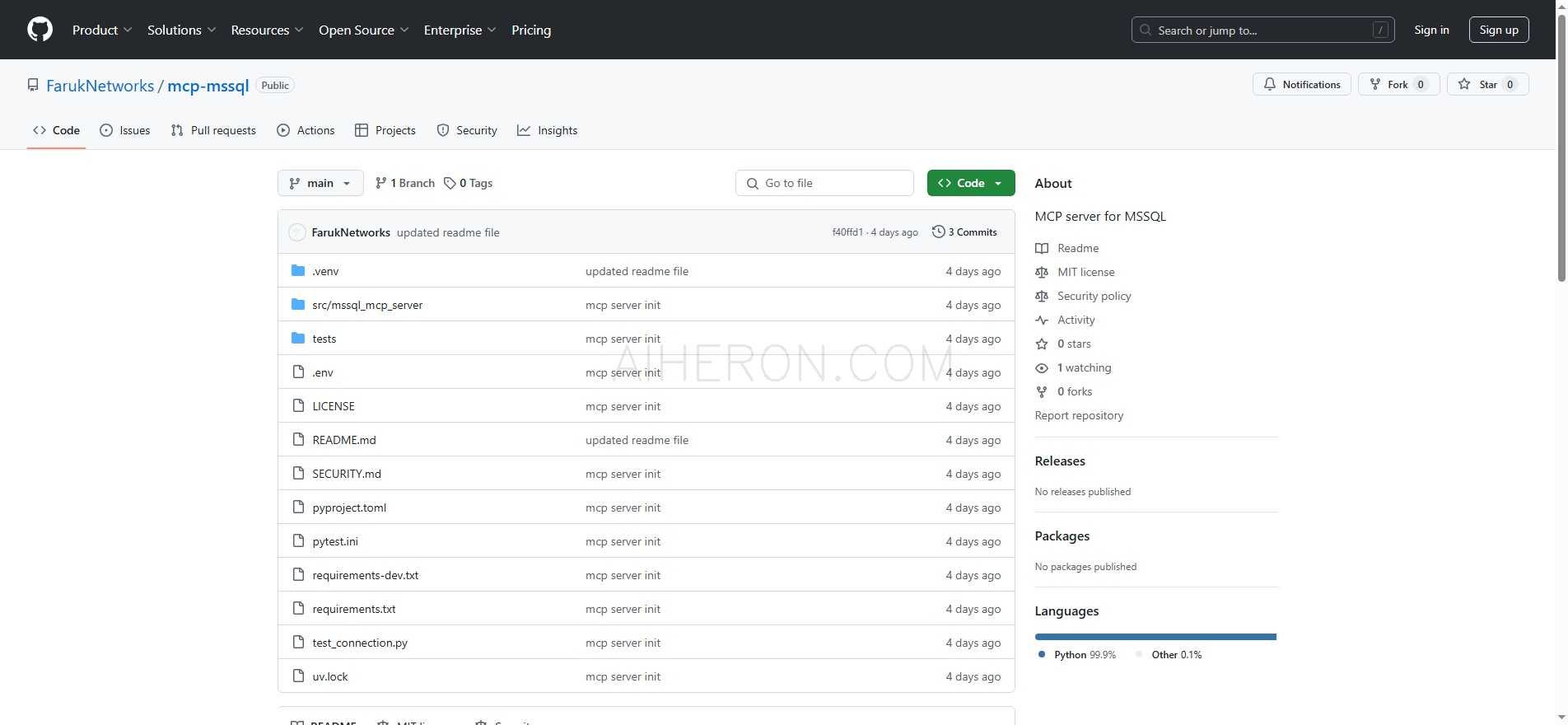
Task: Open the main branch dropdown
Action: pyautogui.click(x=320, y=183)
